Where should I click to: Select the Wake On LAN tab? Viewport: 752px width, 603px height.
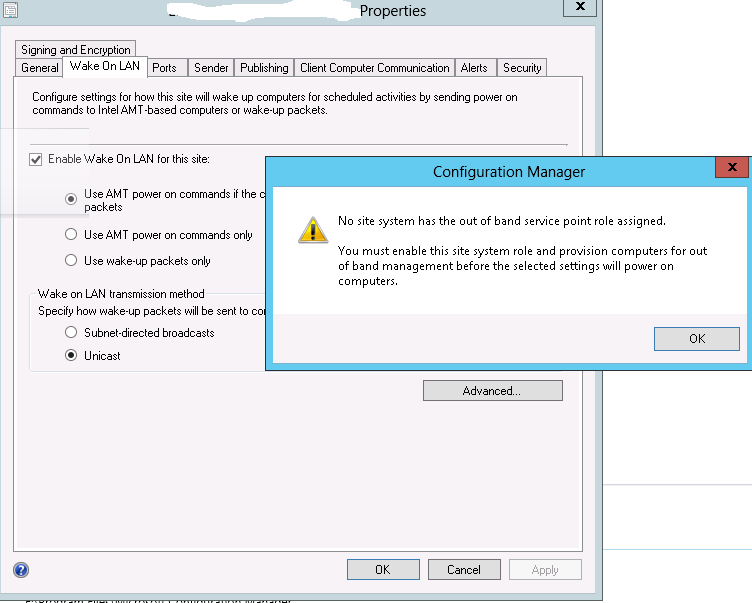[105, 66]
